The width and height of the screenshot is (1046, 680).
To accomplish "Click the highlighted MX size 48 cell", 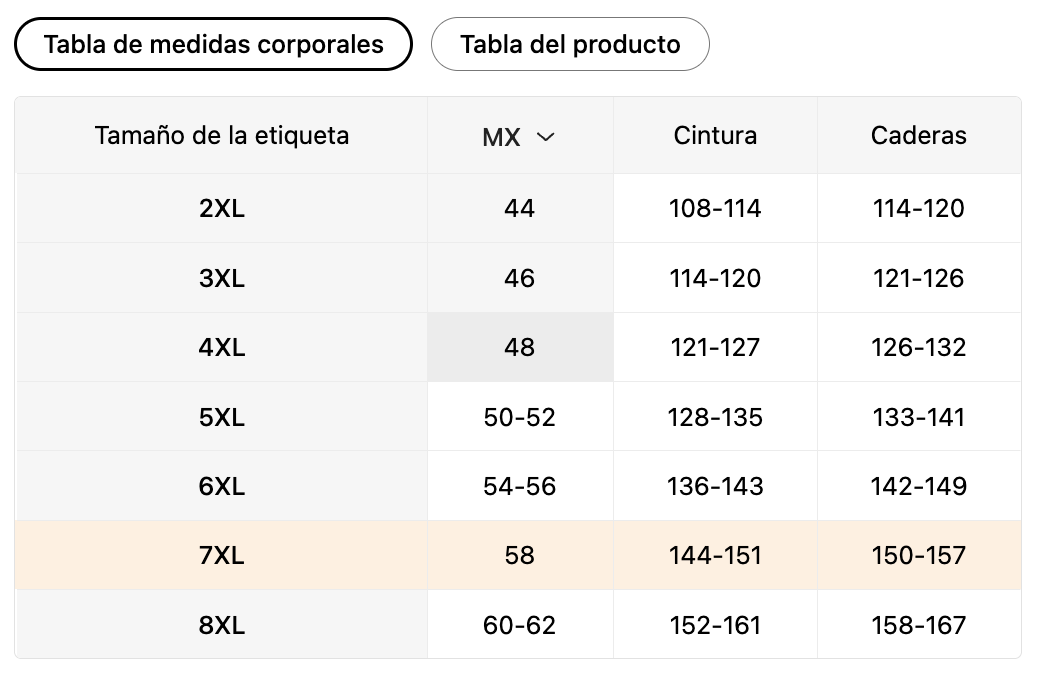I will (x=520, y=348).
